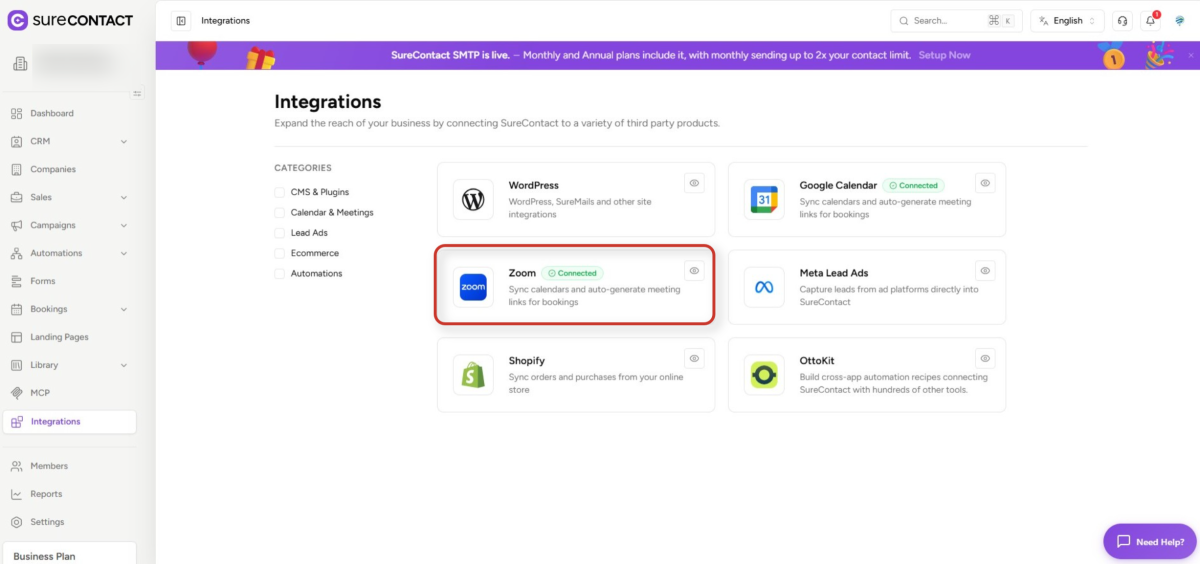Click the Setup Now link in banner
This screenshot has height=564, width=1200.
[x=944, y=55]
